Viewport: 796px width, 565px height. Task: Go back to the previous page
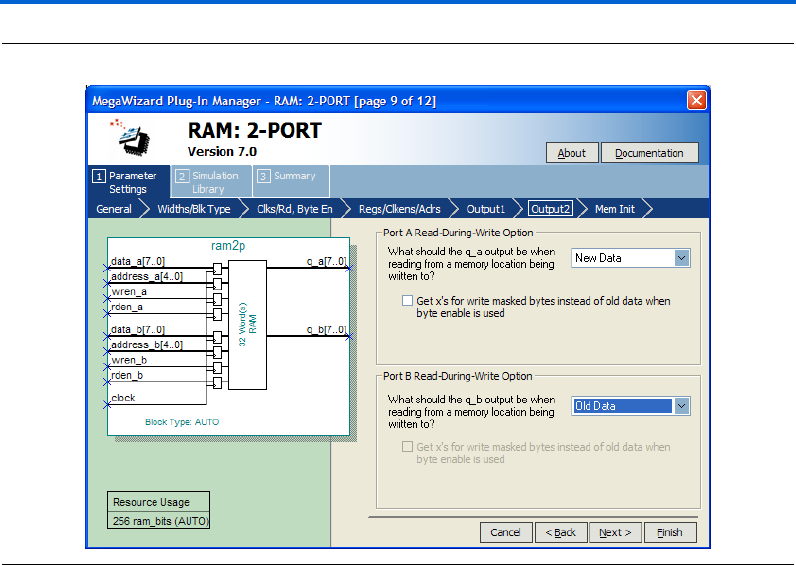point(561,533)
